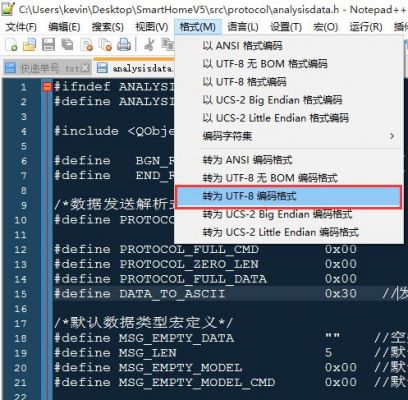
Task: Choose 以 UTF-8 格式编码
Action: tap(289, 81)
